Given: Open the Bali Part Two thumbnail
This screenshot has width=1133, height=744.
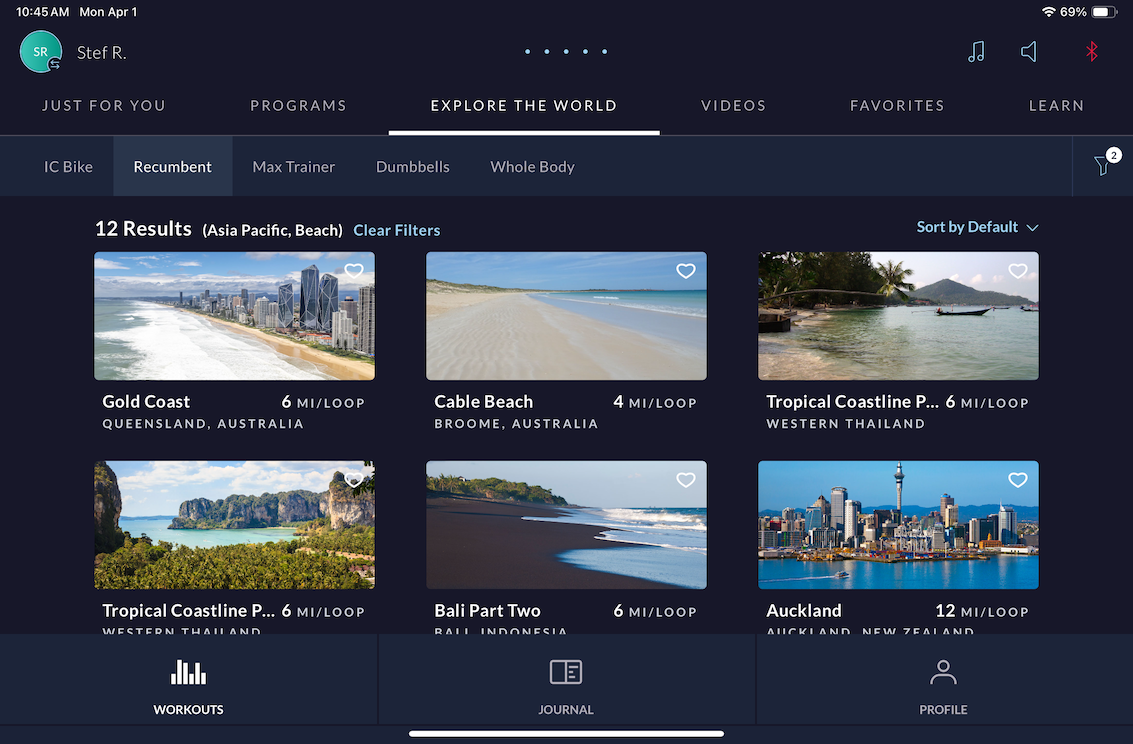Looking at the screenshot, I should coord(566,525).
